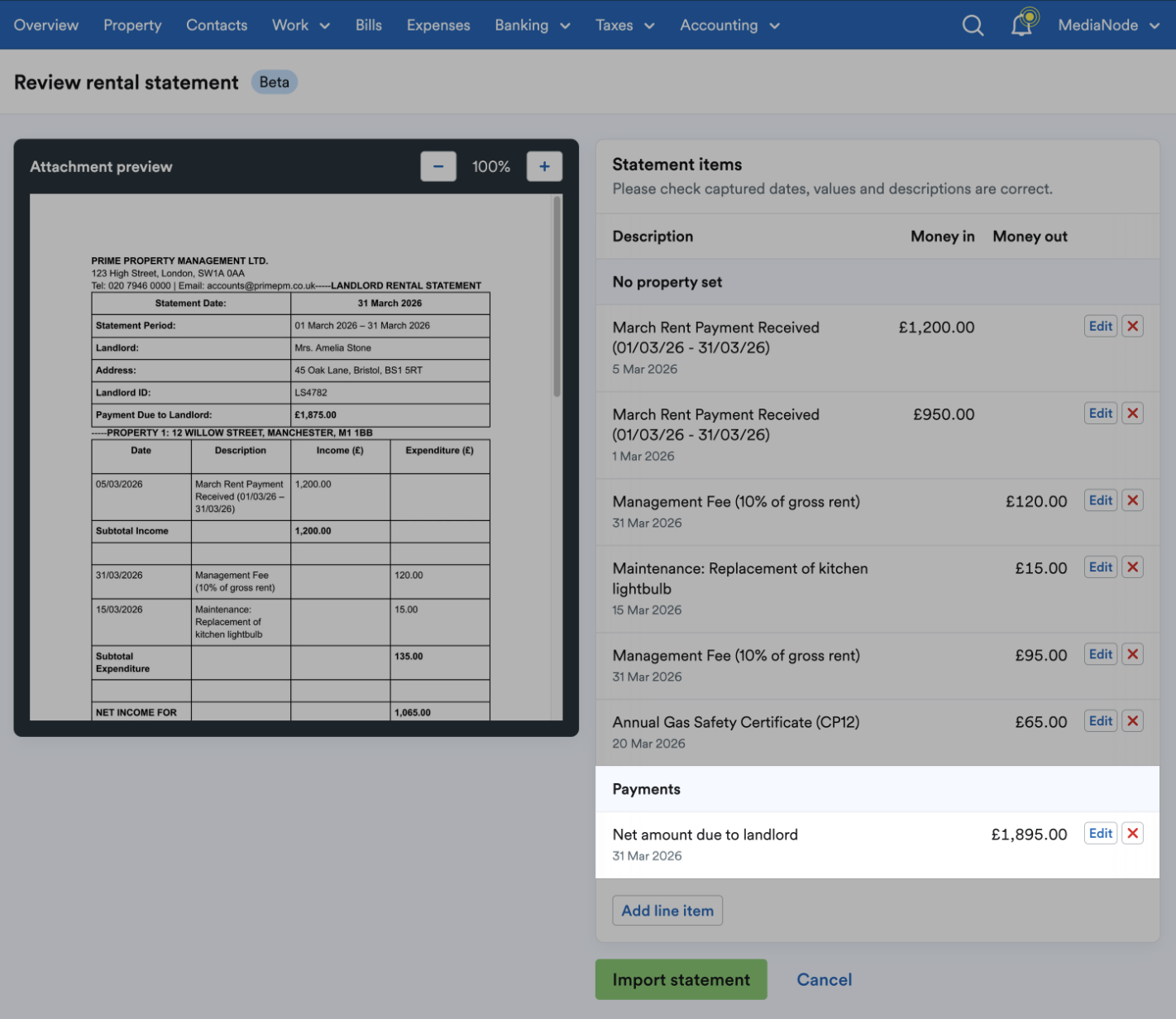1176x1019 pixels.
Task: Open the Bills page
Action: [369, 26]
